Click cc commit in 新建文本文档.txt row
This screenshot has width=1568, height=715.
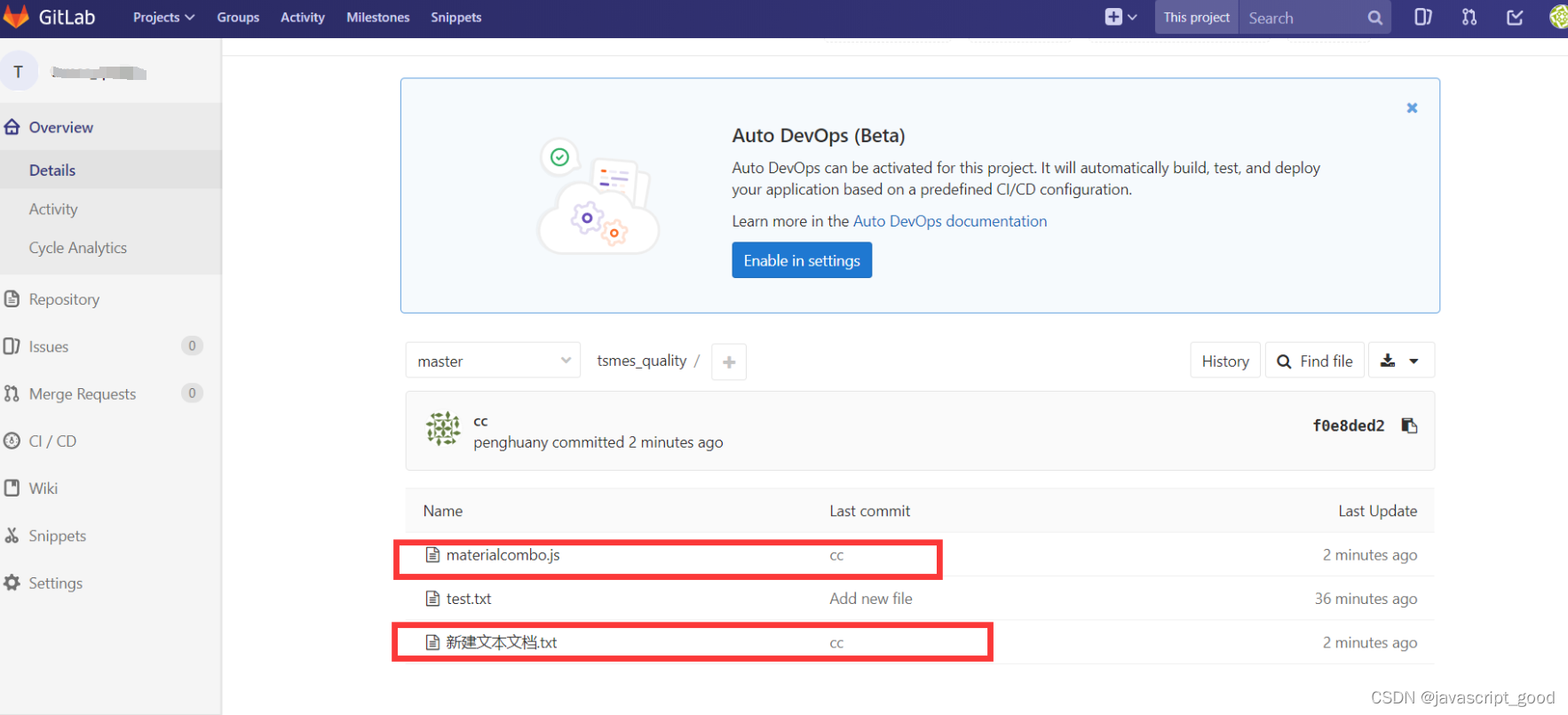tap(836, 643)
